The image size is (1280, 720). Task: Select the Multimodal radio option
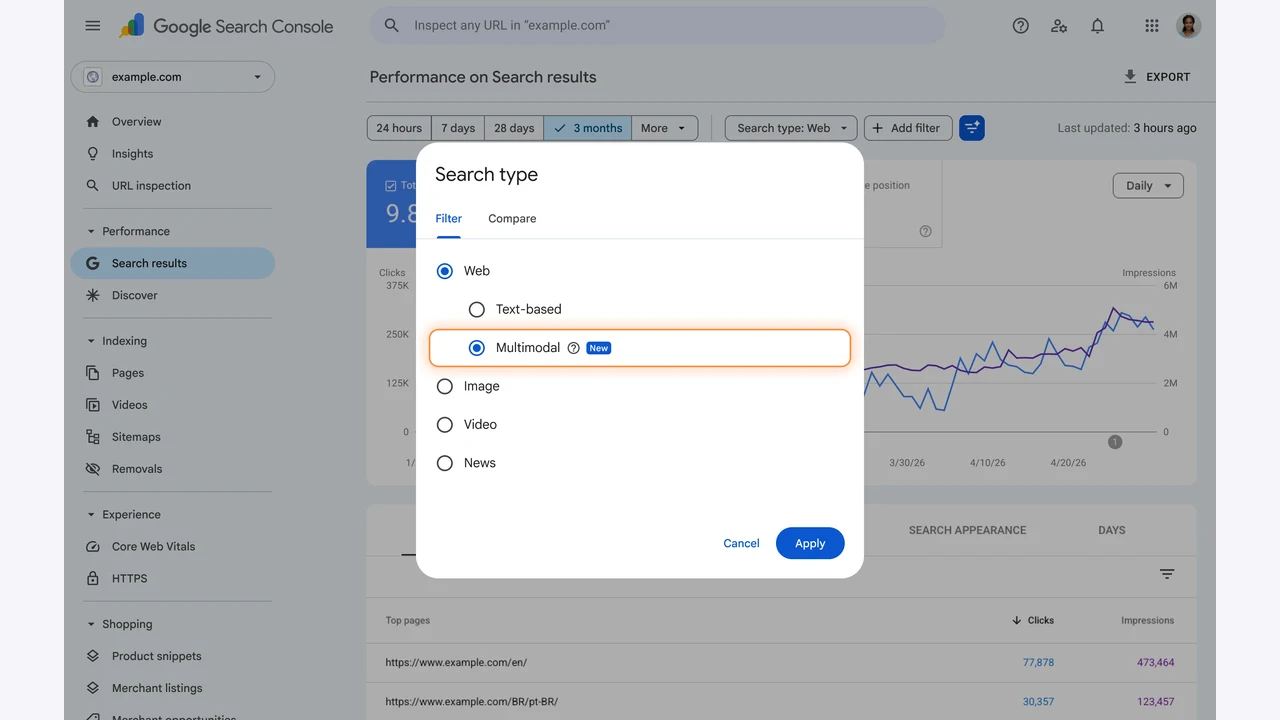pyautogui.click(x=477, y=348)
